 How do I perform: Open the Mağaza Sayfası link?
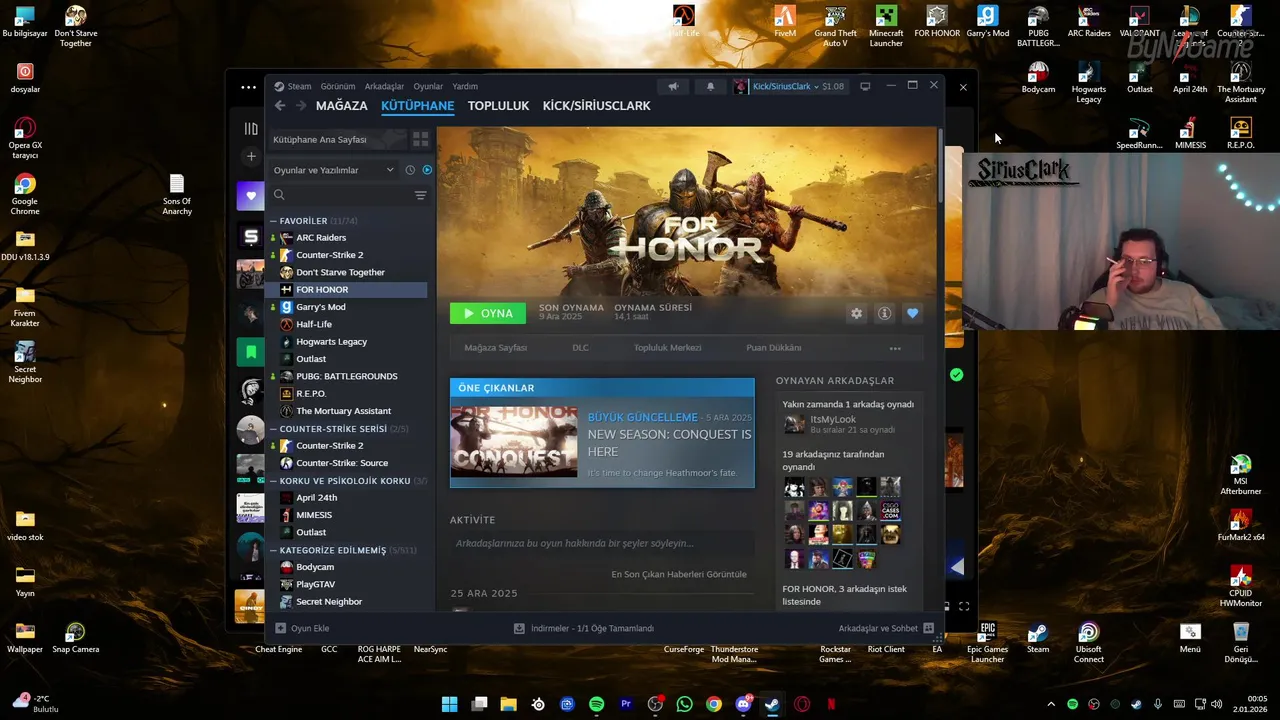[495, 348]
